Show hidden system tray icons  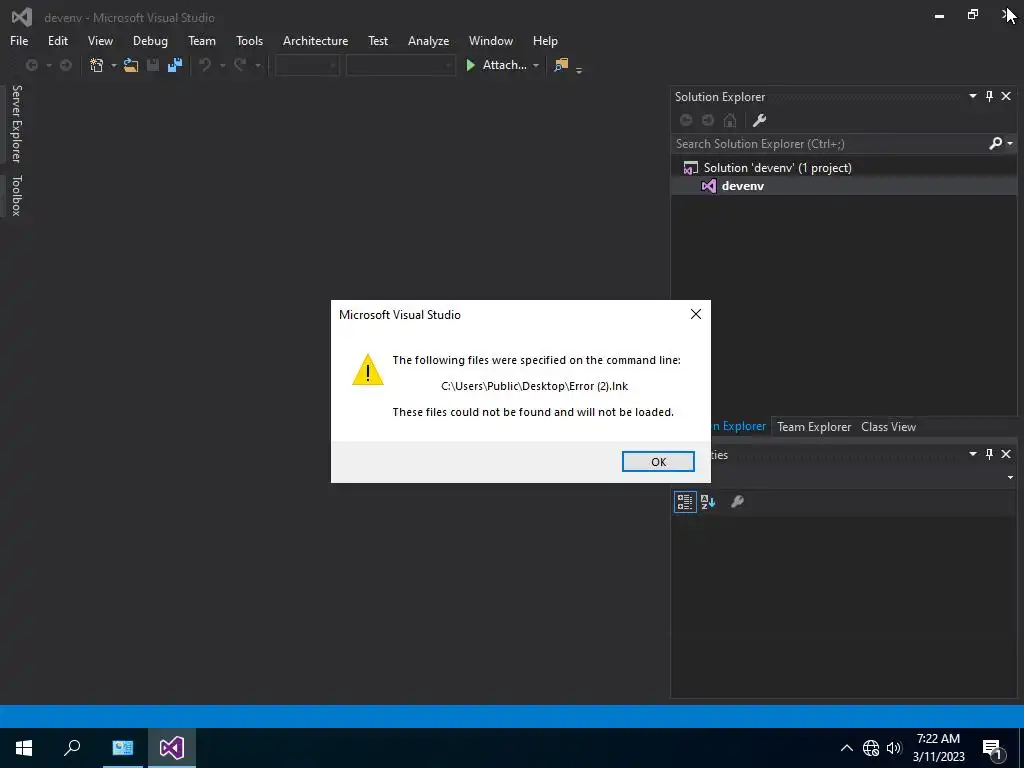(x=846, y=748)
